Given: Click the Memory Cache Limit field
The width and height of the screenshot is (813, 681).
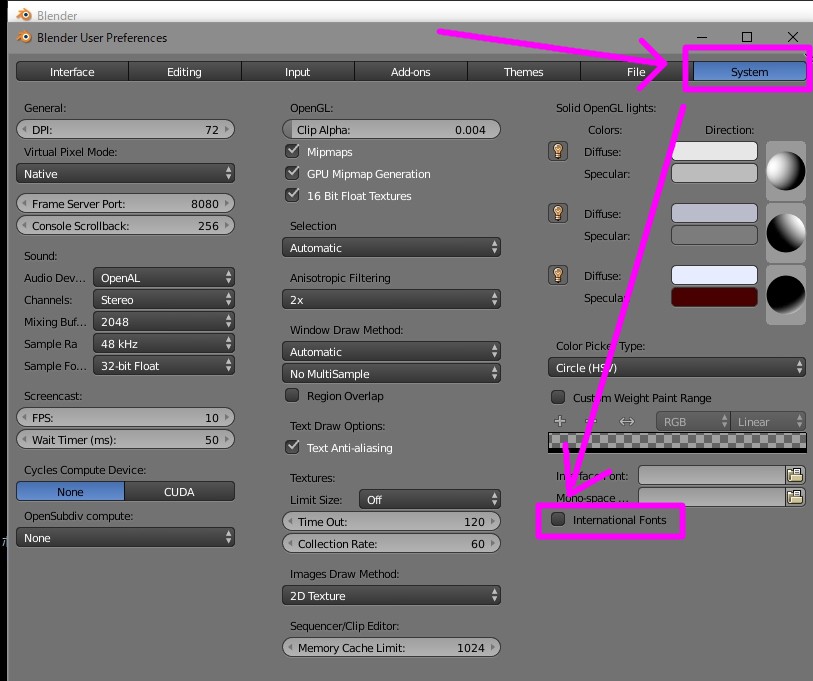Looking at the screenshot, I should (391, 647).
